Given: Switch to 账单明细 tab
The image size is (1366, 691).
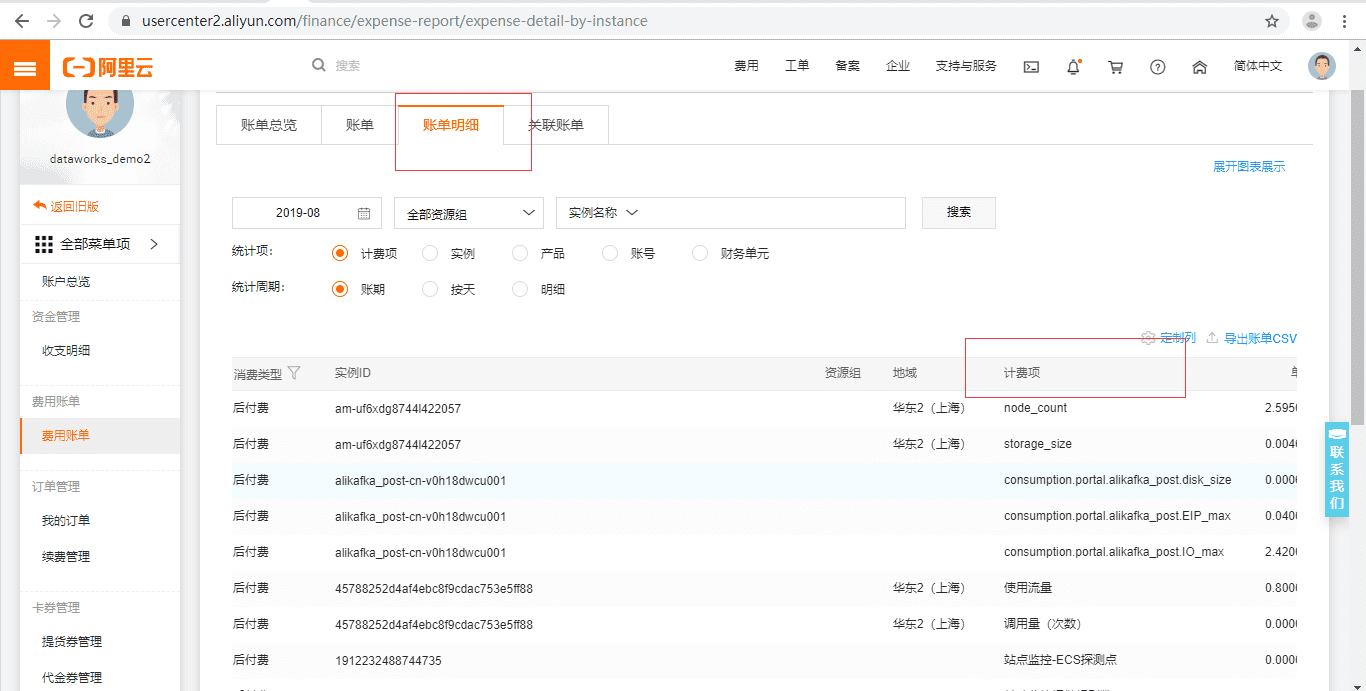Looking at the screenshot, I should pos(451,125).
